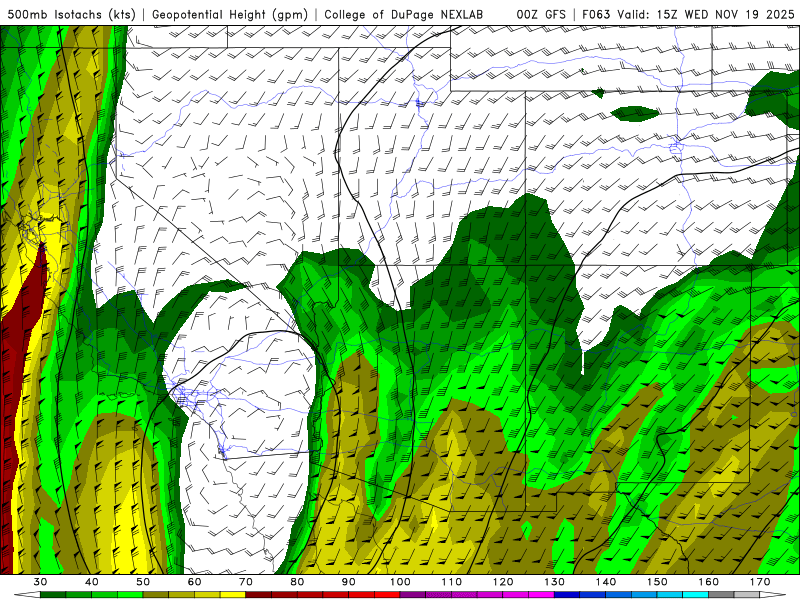
Task: Click the legend value 130
Action: point(555,582)
